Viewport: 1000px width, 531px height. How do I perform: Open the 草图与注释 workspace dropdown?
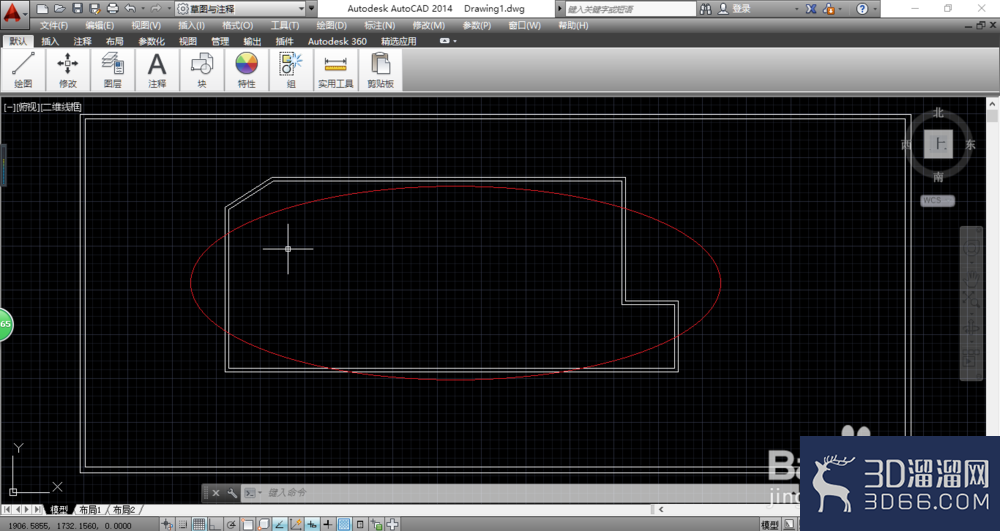(240, 9)
